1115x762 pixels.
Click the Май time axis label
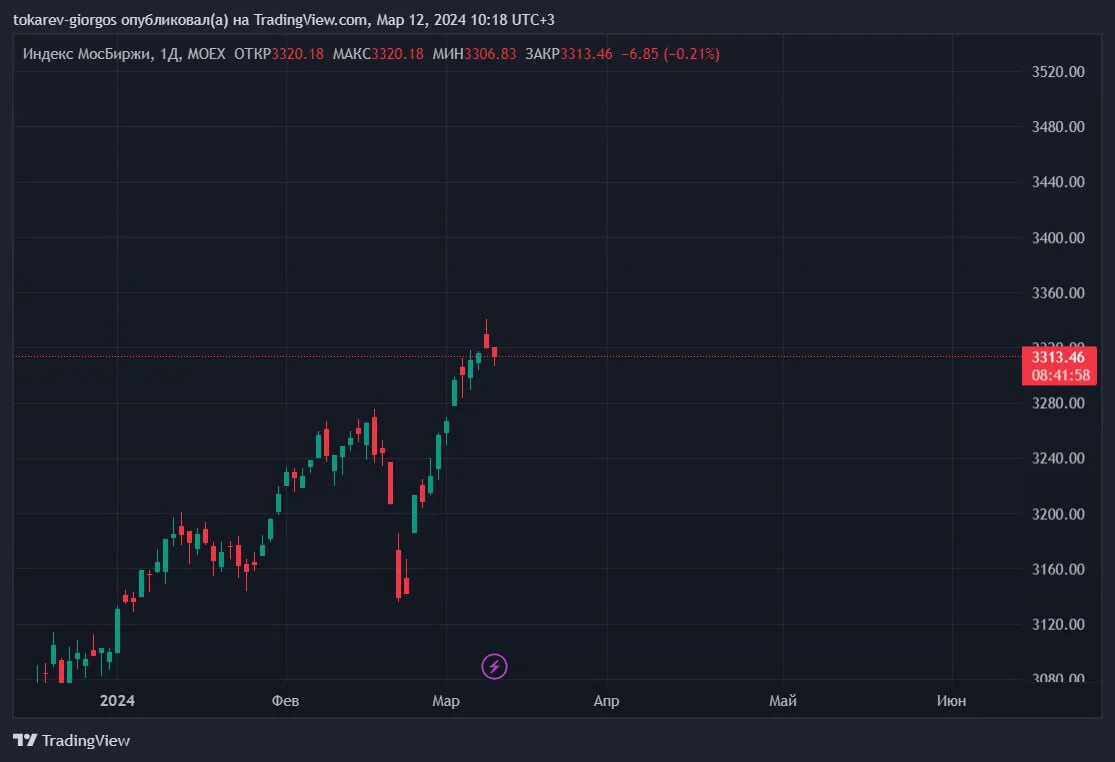pyautogui.click(x=783, y=701)
